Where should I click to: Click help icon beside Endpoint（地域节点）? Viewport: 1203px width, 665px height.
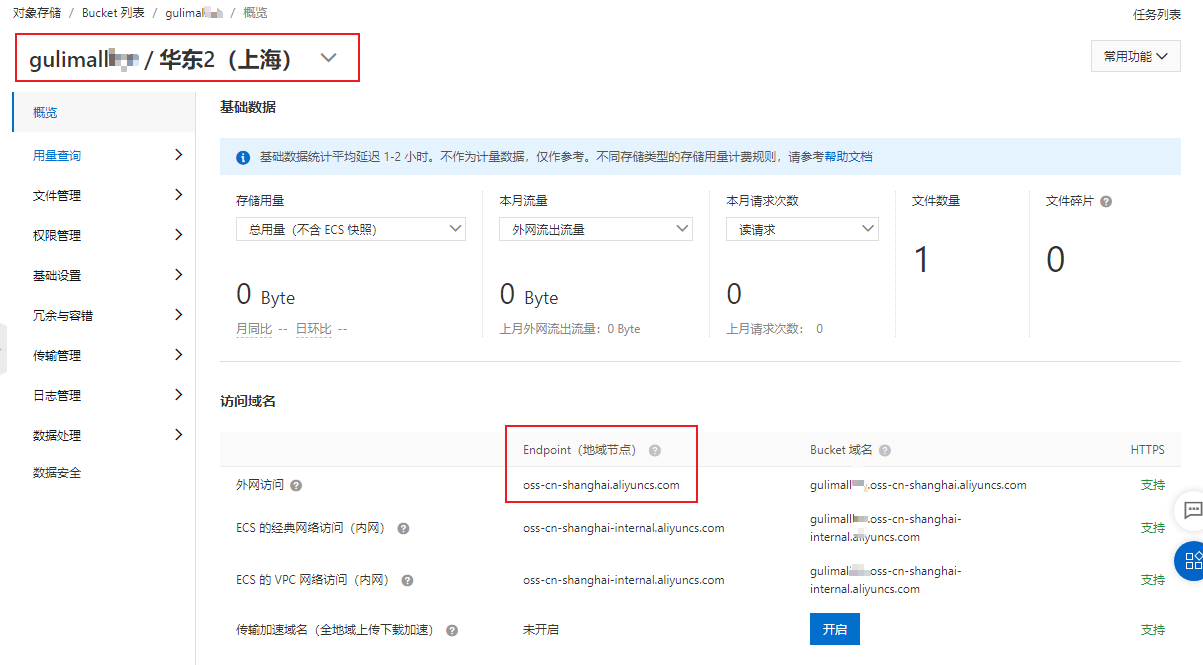655,451
